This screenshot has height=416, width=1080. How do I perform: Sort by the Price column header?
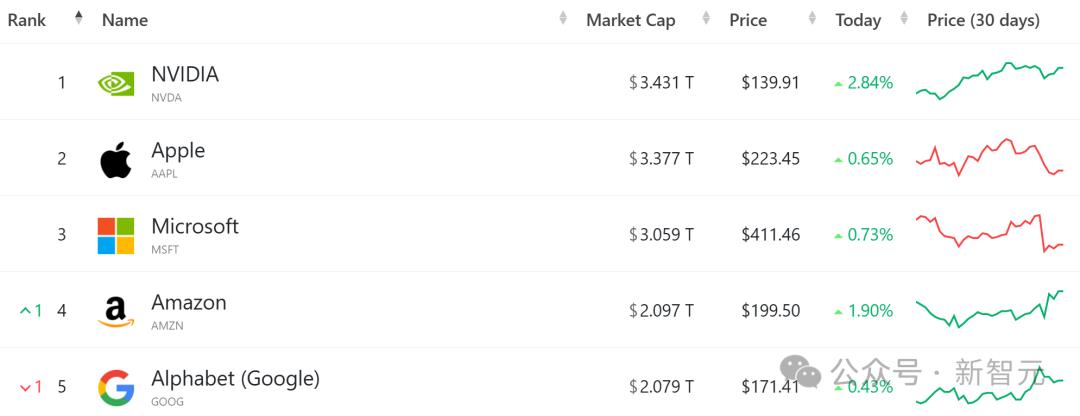coord(748,20)
